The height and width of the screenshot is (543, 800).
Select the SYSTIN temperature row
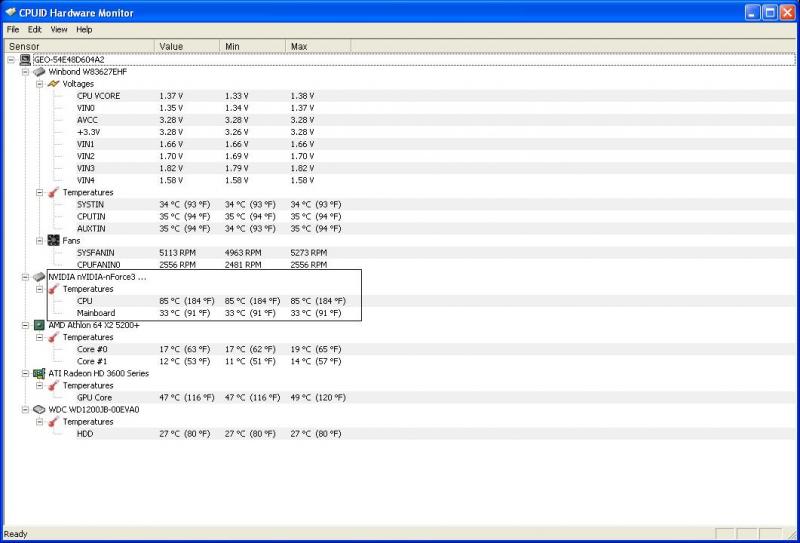click(400, 205)
